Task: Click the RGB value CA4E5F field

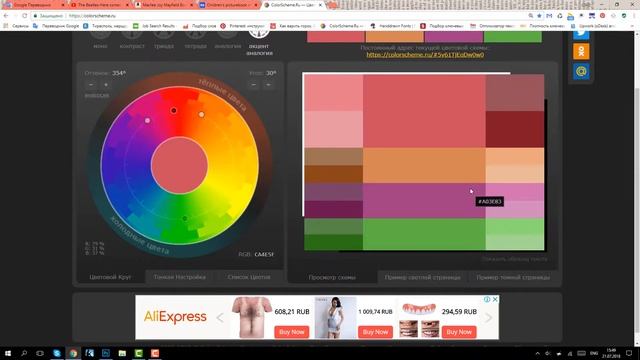Action: (264, 254)
